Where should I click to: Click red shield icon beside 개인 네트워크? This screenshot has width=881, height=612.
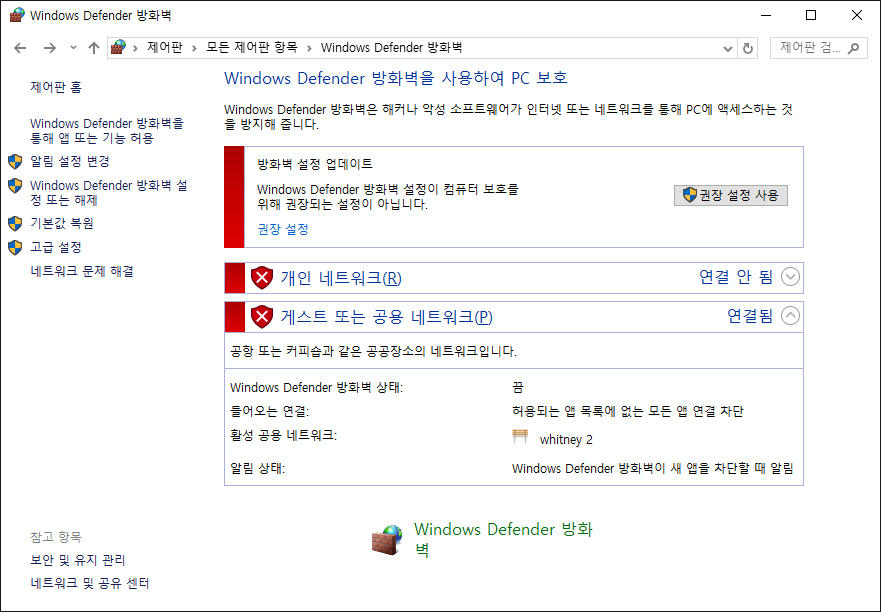262,278
